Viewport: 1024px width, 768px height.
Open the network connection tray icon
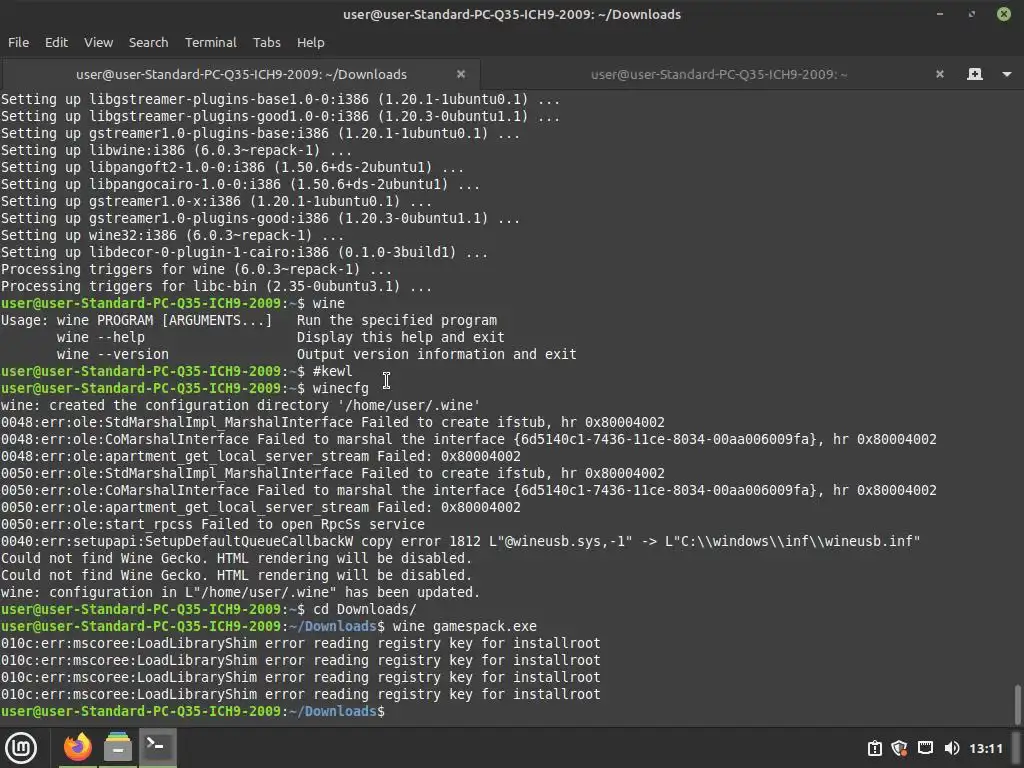coord(925,748)
